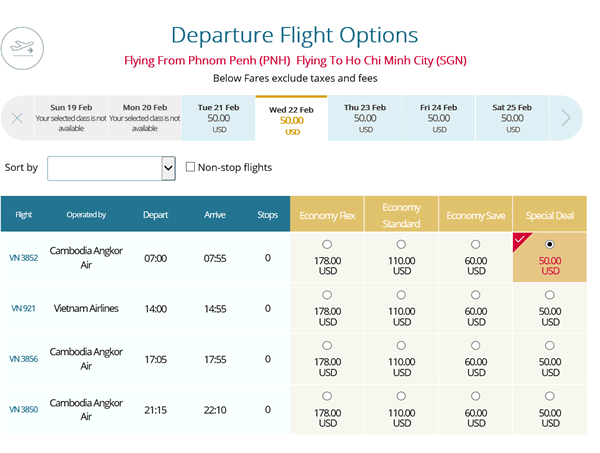Select Special Deal for flight VN 3850
The image size is (600, 453).
pyautogui.click(x=549, y=395)
